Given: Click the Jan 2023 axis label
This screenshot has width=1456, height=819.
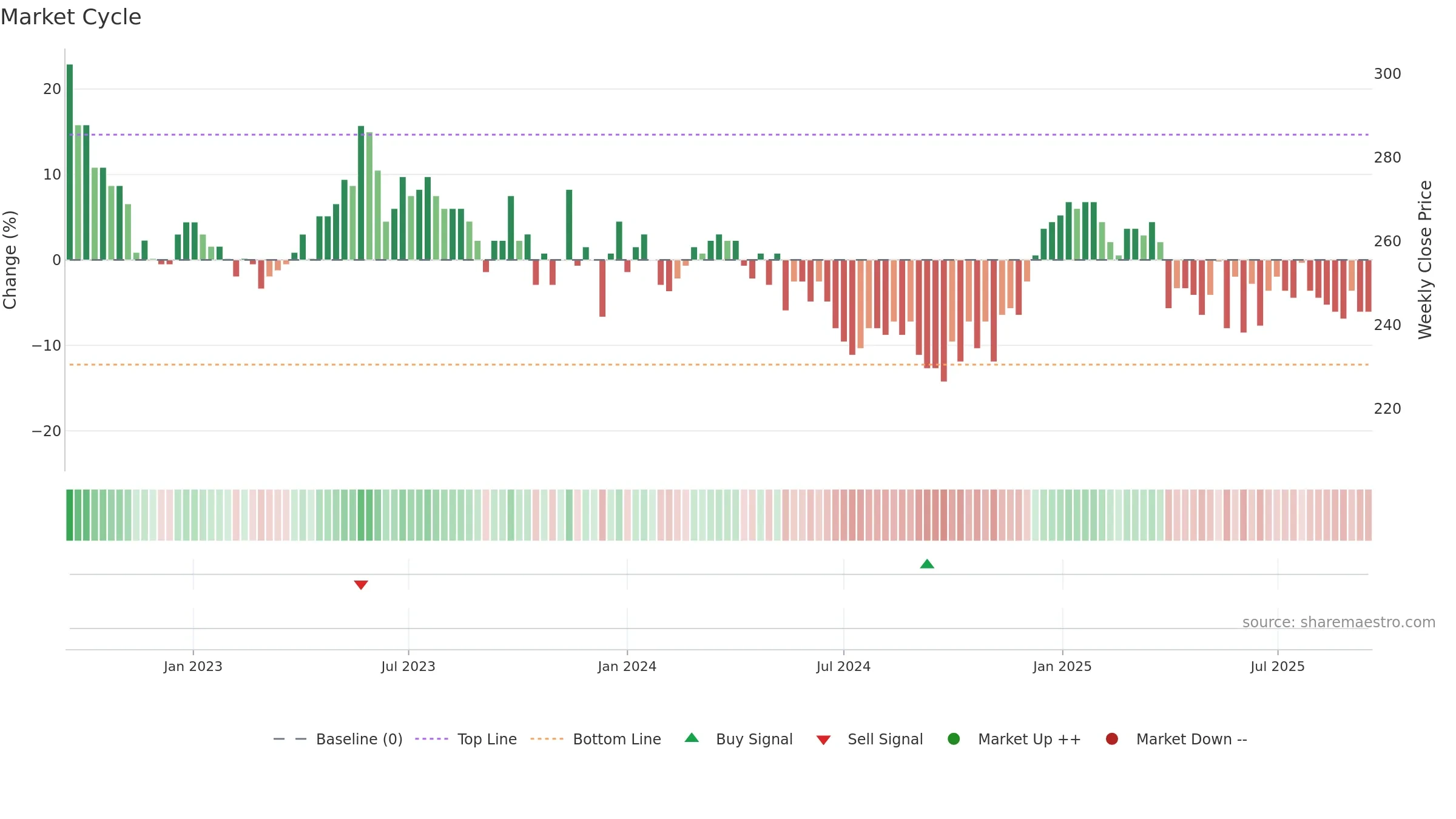Looking at the screenshot, I should [193, 667].
